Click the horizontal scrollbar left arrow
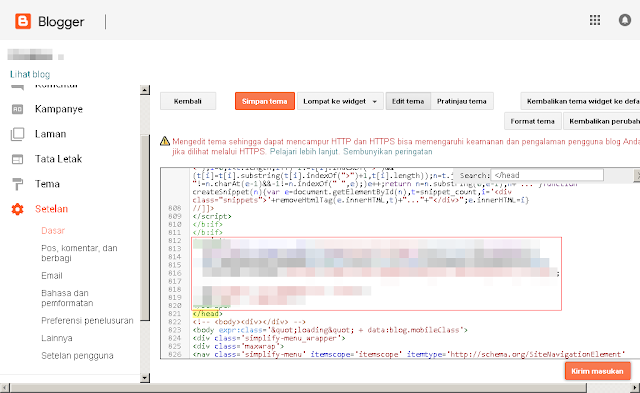This screenshot has height=393, width=640. [4, 387]
